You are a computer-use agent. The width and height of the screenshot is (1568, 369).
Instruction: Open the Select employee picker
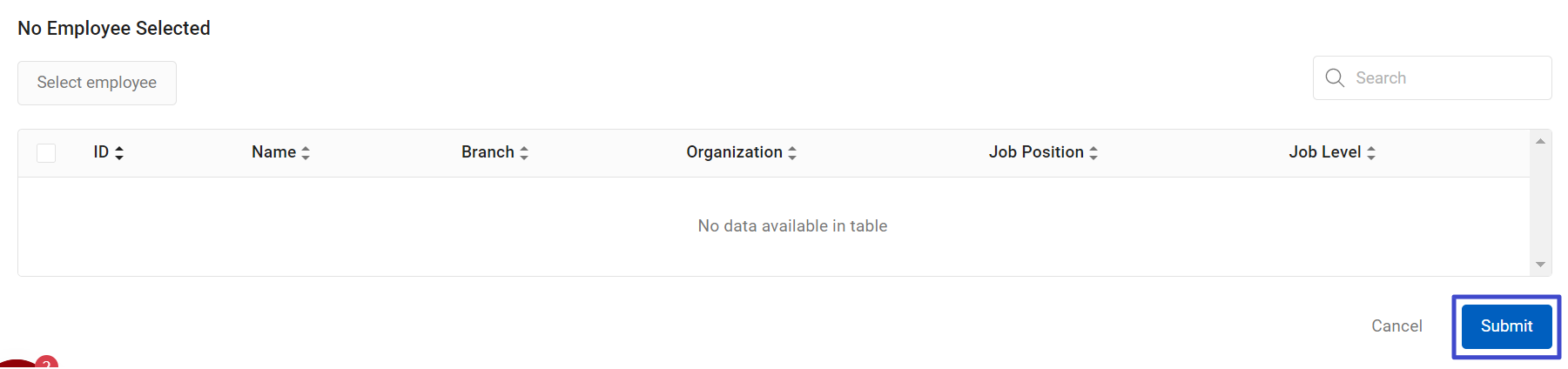[x=97, y=83]
